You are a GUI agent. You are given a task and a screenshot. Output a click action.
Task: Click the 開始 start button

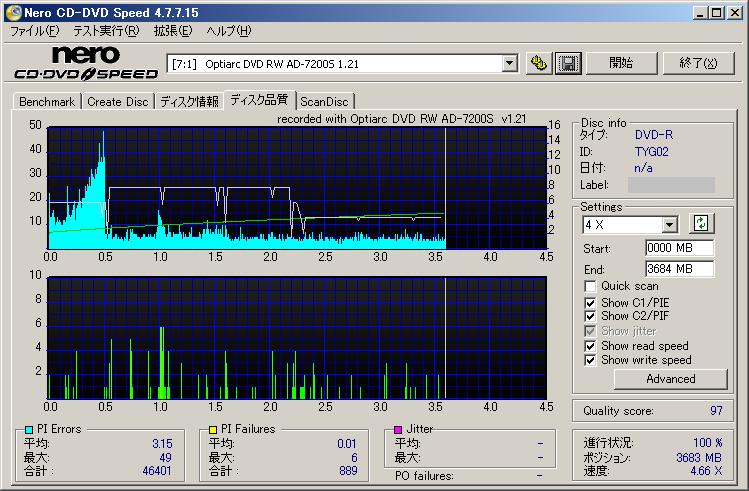coord(621,63)
